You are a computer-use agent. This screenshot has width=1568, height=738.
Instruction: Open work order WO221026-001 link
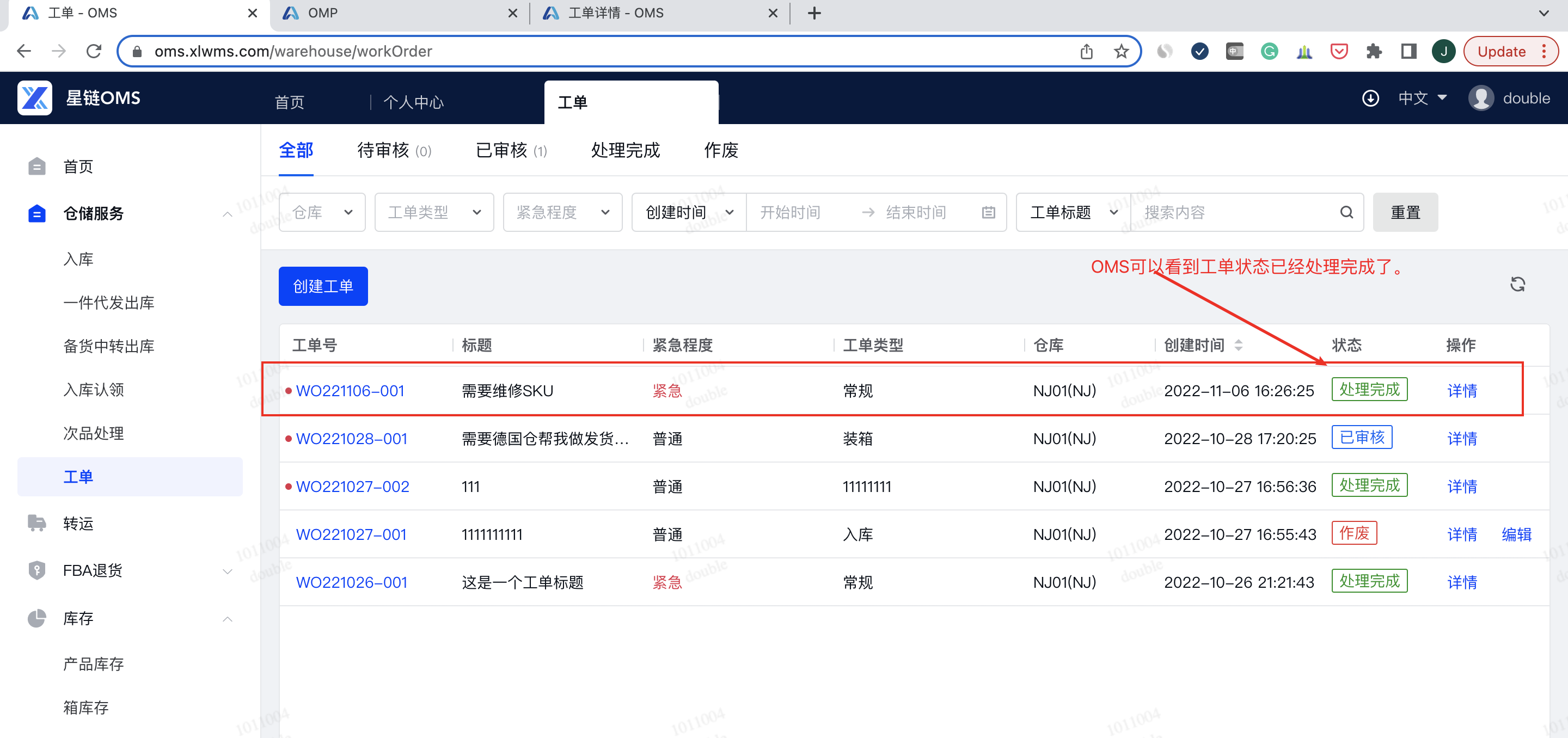(x=351, y=582)
